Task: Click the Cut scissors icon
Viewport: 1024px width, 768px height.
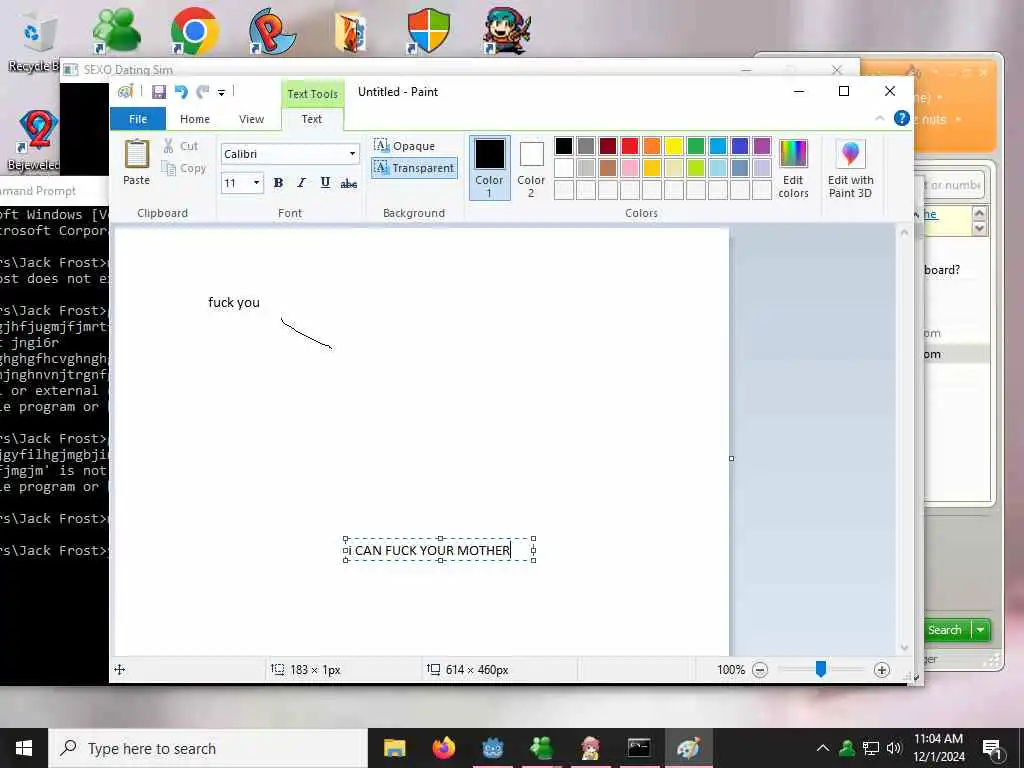Action: (x=168, y=146)
